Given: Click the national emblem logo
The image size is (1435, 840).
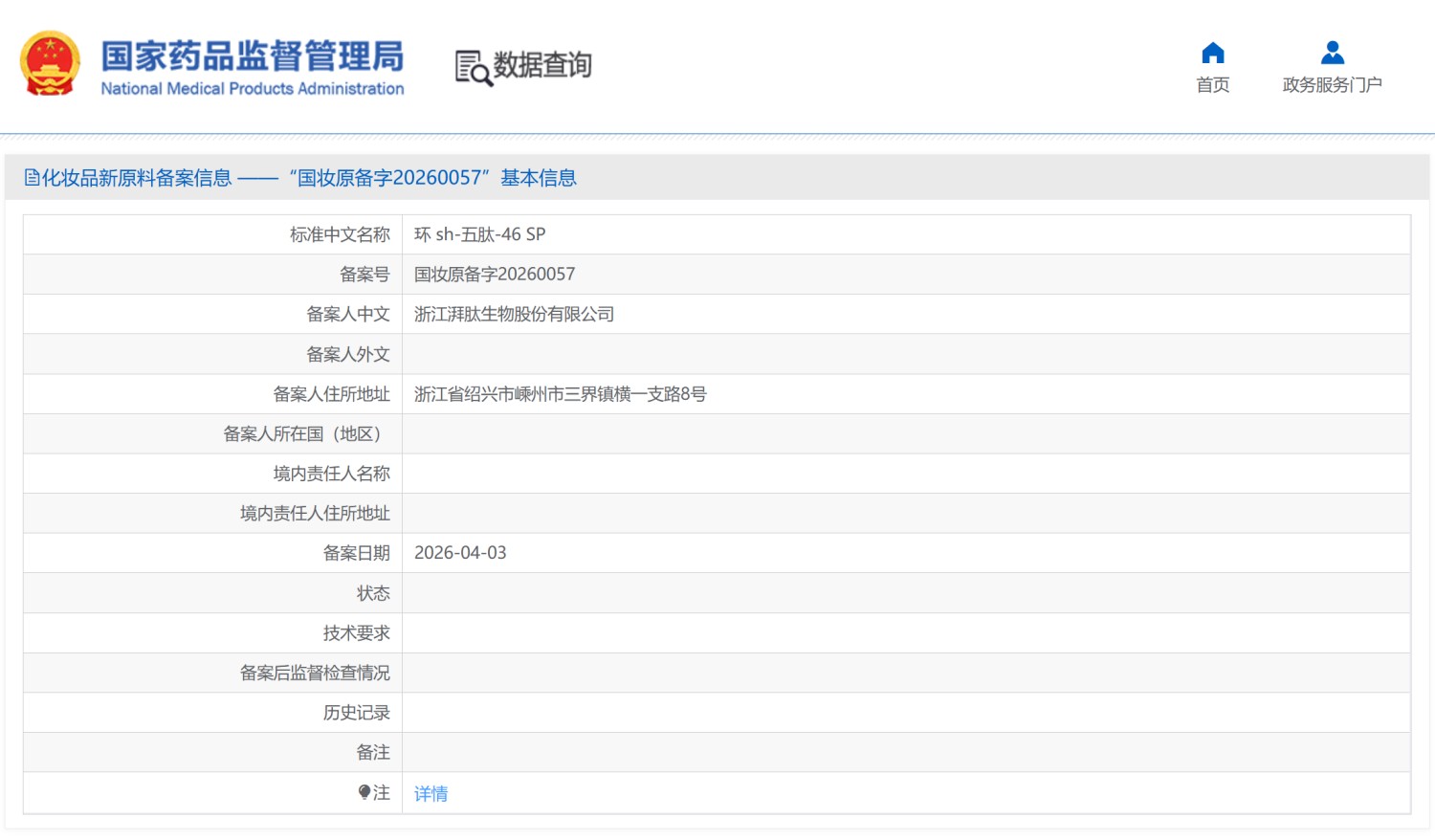Looking at the screenshot, I should pyautogui.click(x=50, y=64).
